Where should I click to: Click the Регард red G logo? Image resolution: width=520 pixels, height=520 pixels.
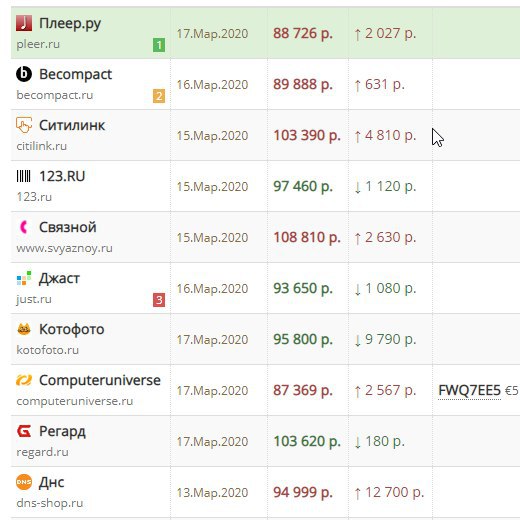(x=24, y=431)
